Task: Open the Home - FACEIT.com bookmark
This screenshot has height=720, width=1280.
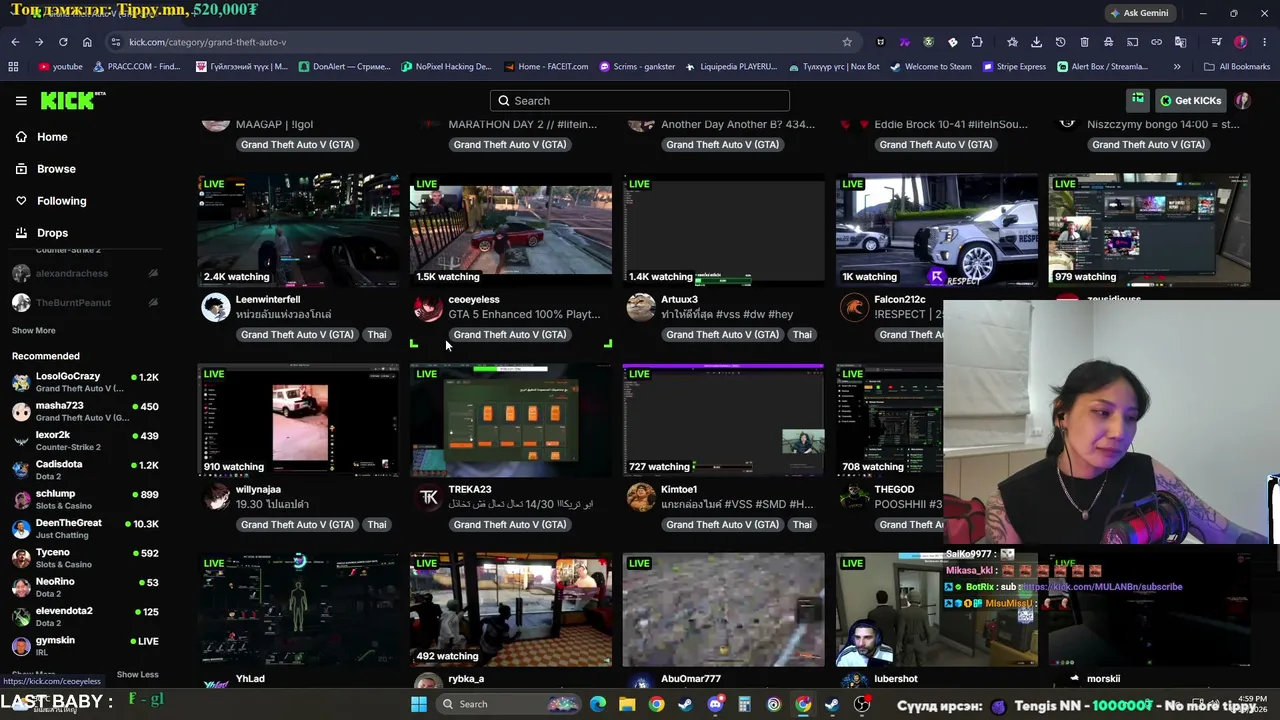Action: pyautogui.click(x=546, y=67)
